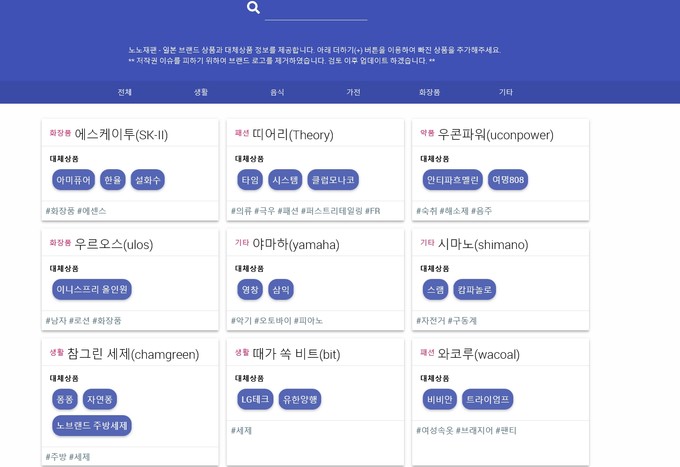Open the 전체 category tab

point(125,92)
